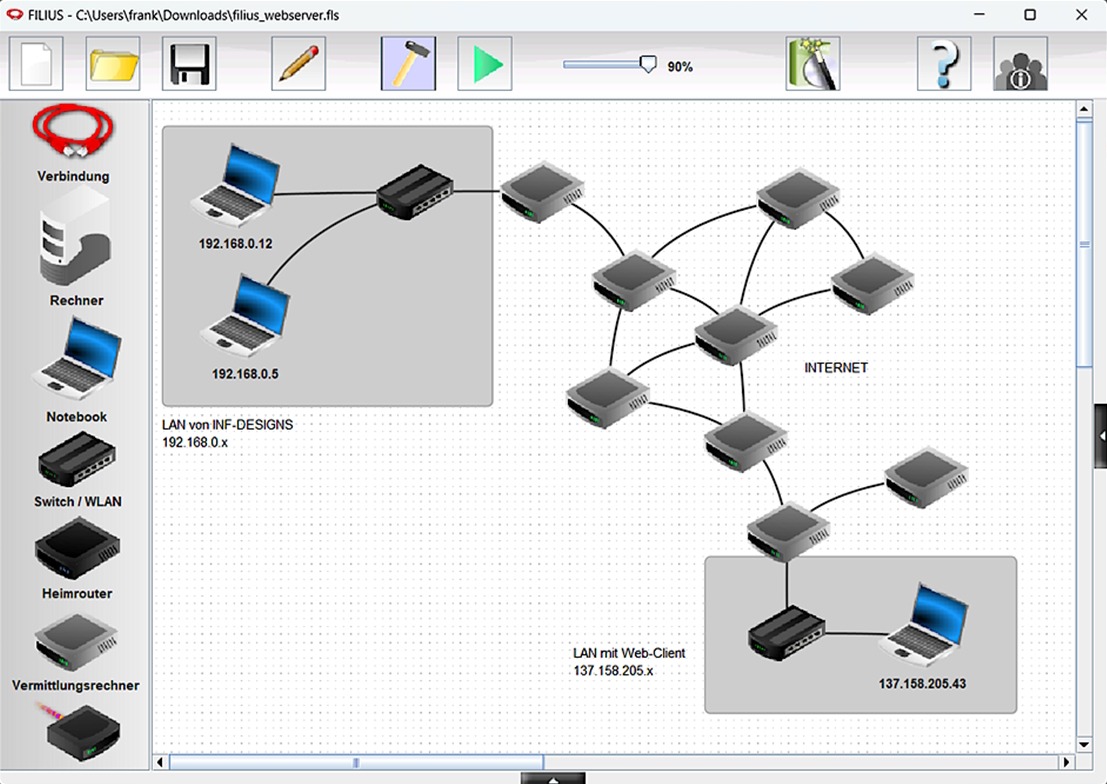
Task: Click the 'LAN mit Web-Client' label
Action: 629,653
